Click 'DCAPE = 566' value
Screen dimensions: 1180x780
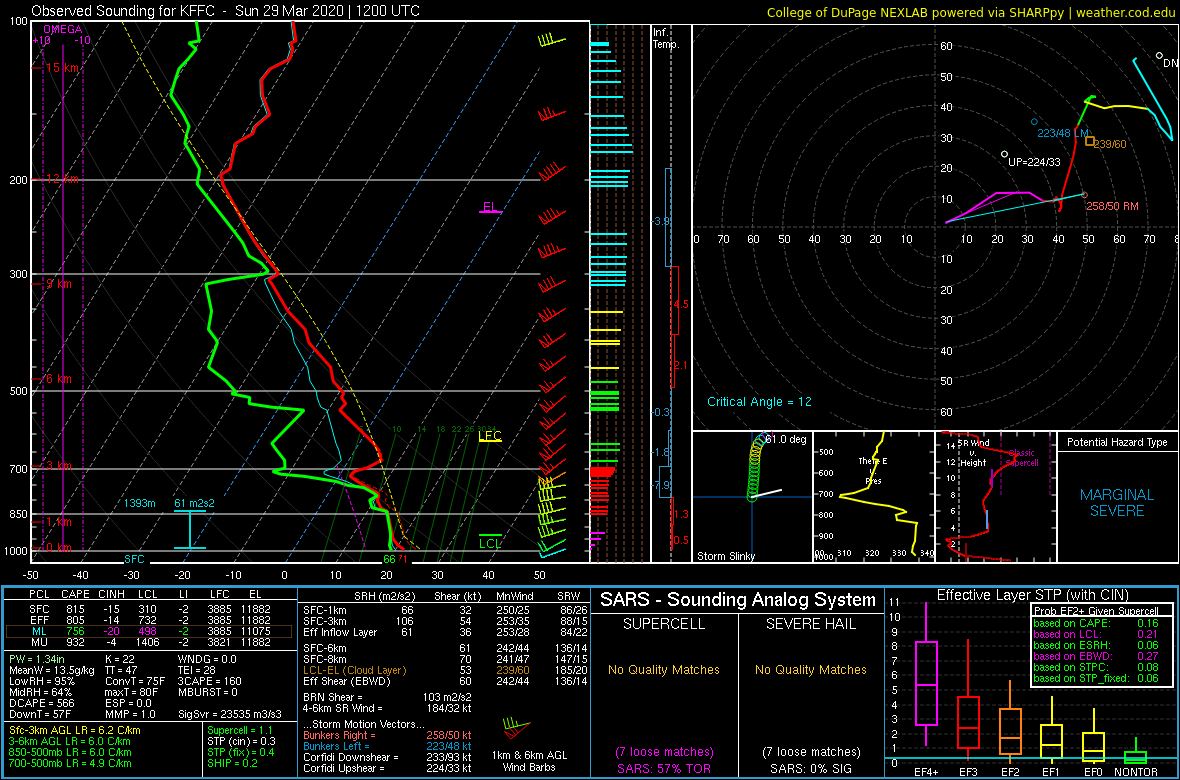click(x=41, y=702)
